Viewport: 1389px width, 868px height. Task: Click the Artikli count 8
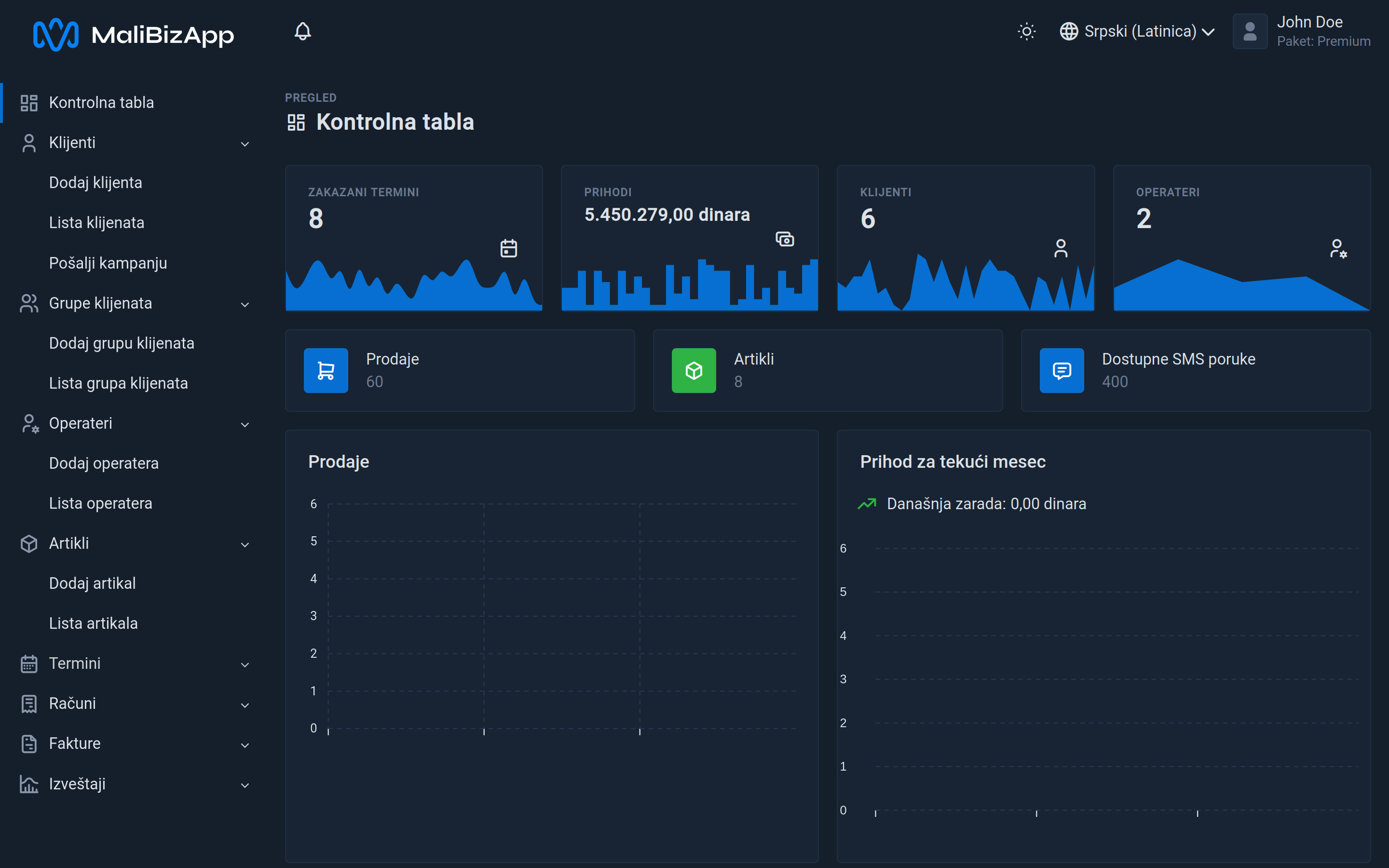tap(738, 382)
